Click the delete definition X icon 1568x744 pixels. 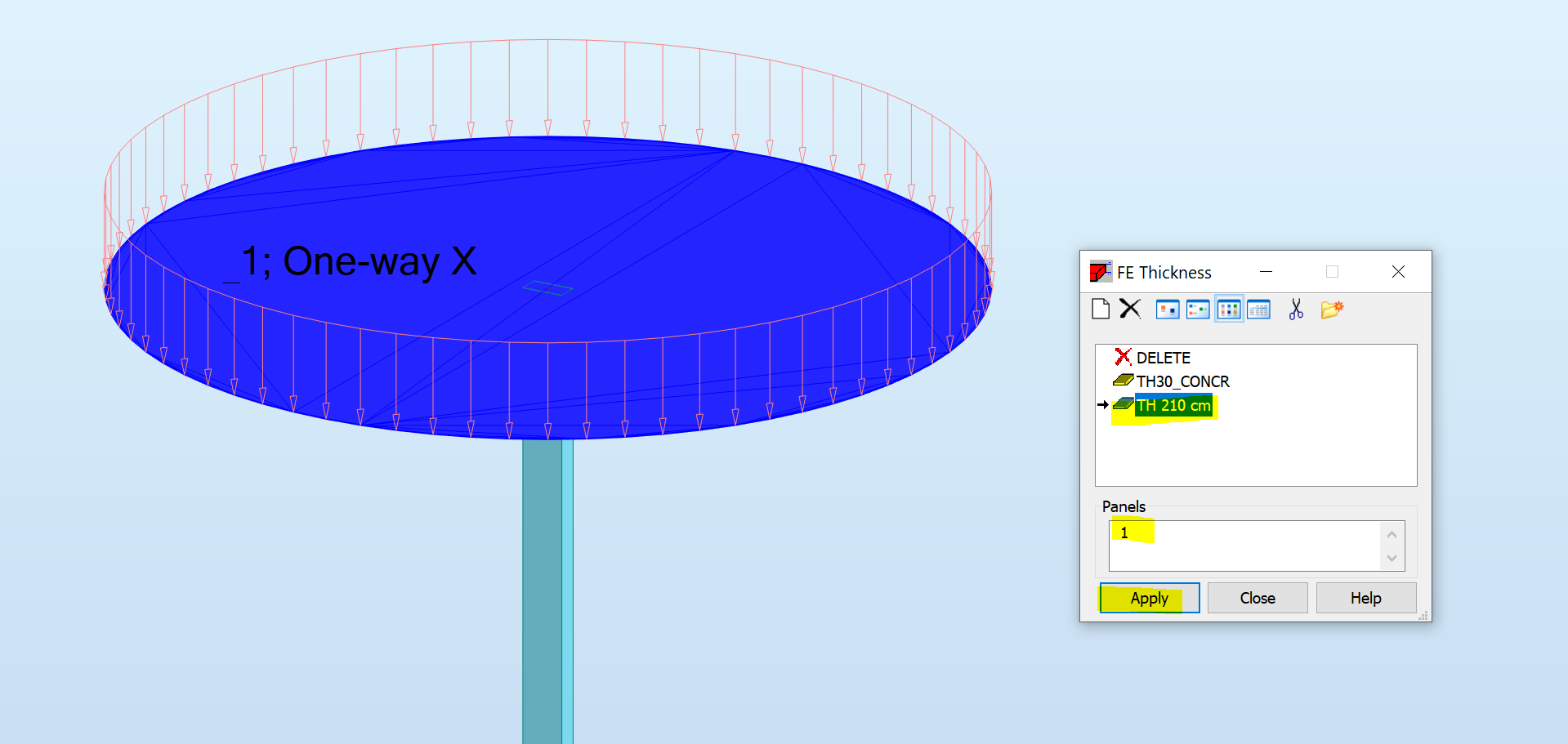(1130, 309)
